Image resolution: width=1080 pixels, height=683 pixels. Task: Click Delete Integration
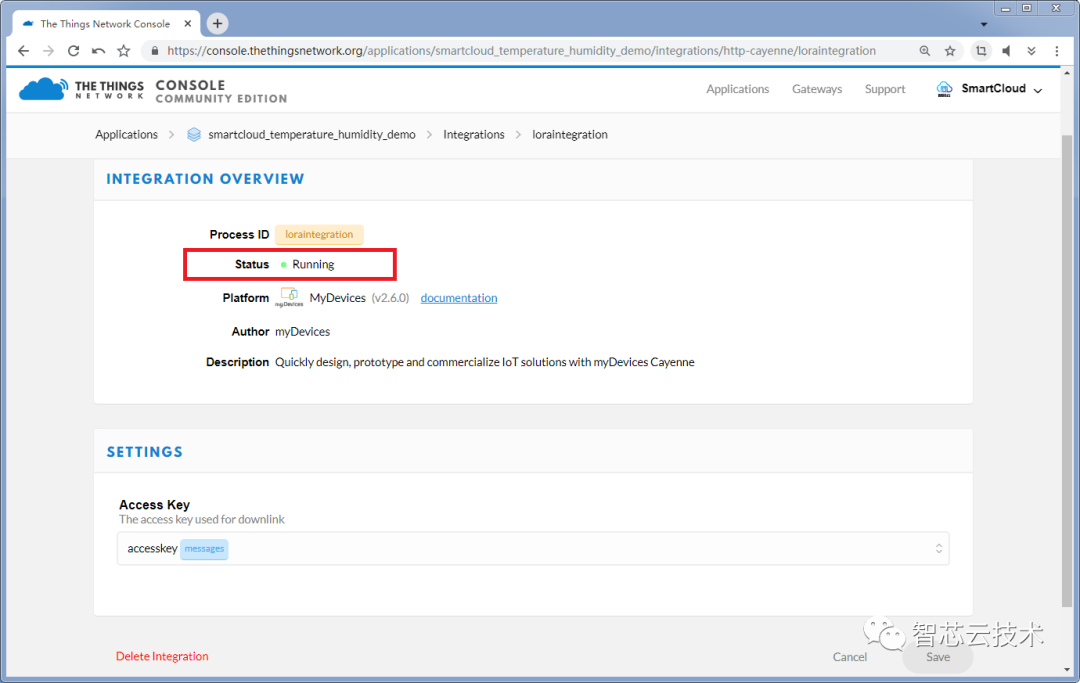[162, 656]
